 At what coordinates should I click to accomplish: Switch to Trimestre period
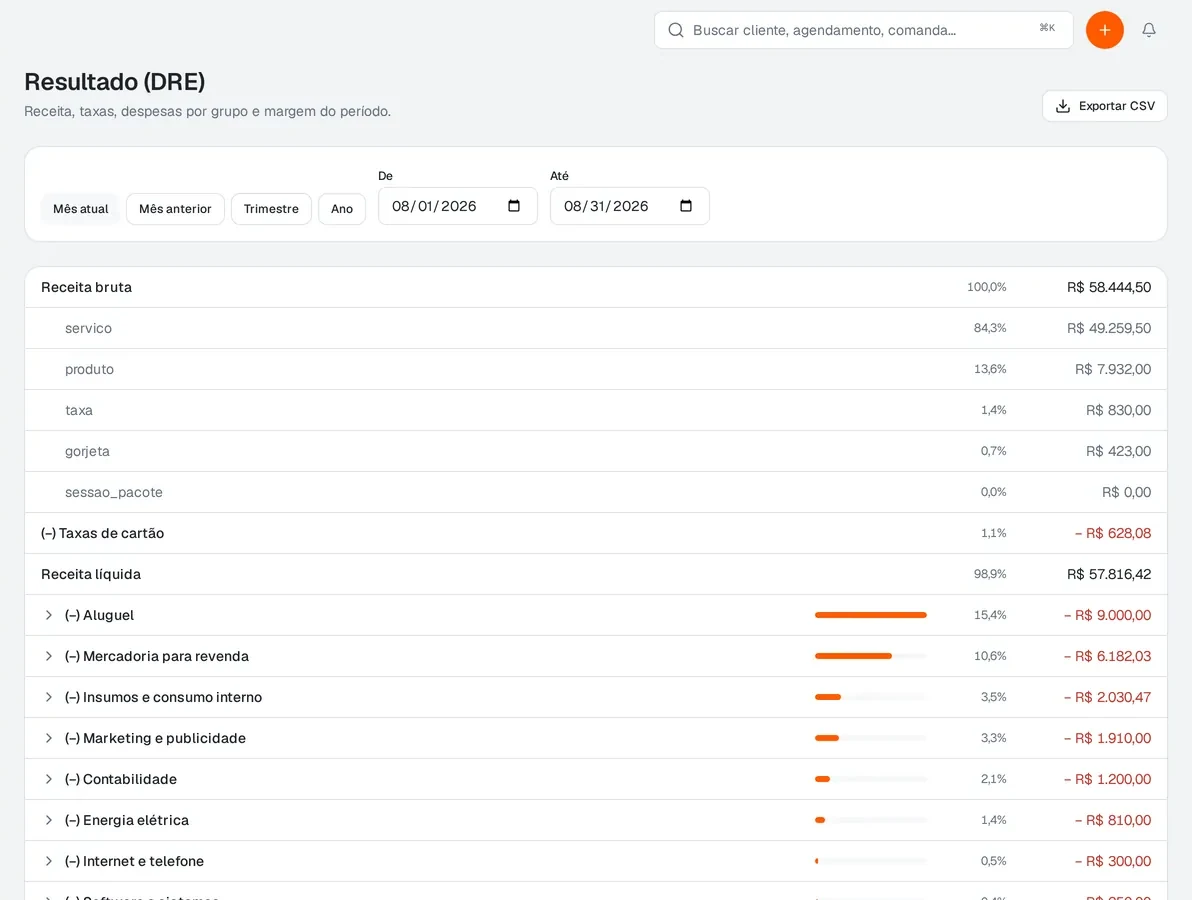tap(271, 209)
